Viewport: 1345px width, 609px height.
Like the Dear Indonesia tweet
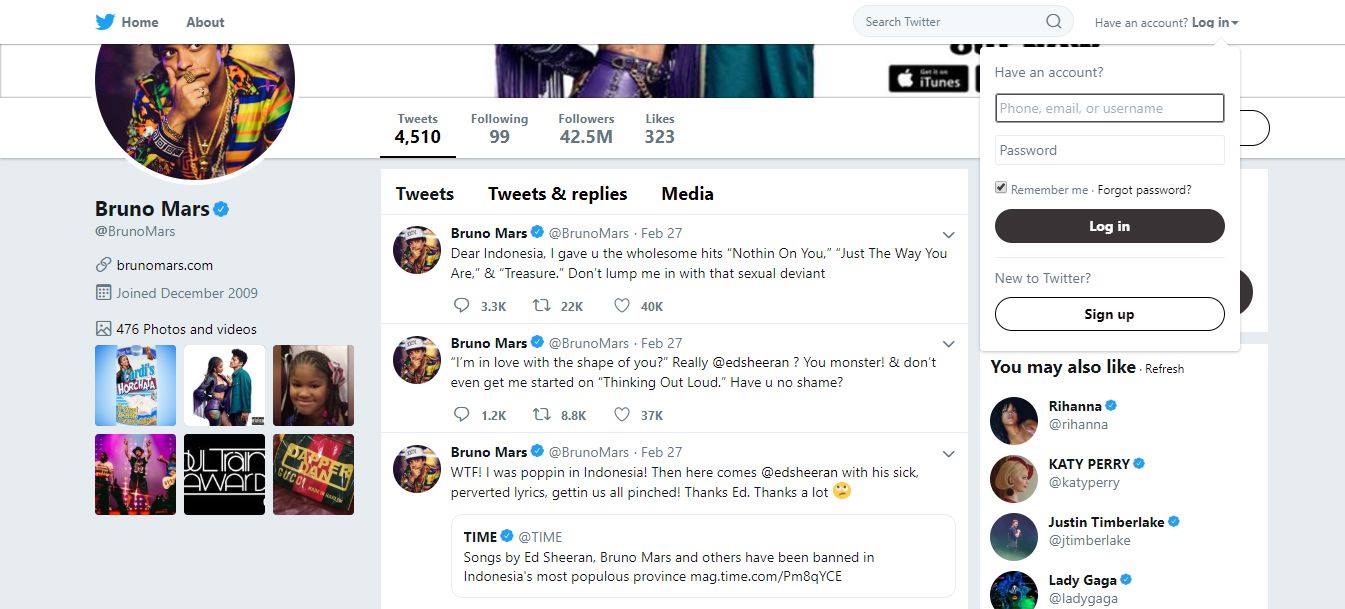click(x=621, y=306)
